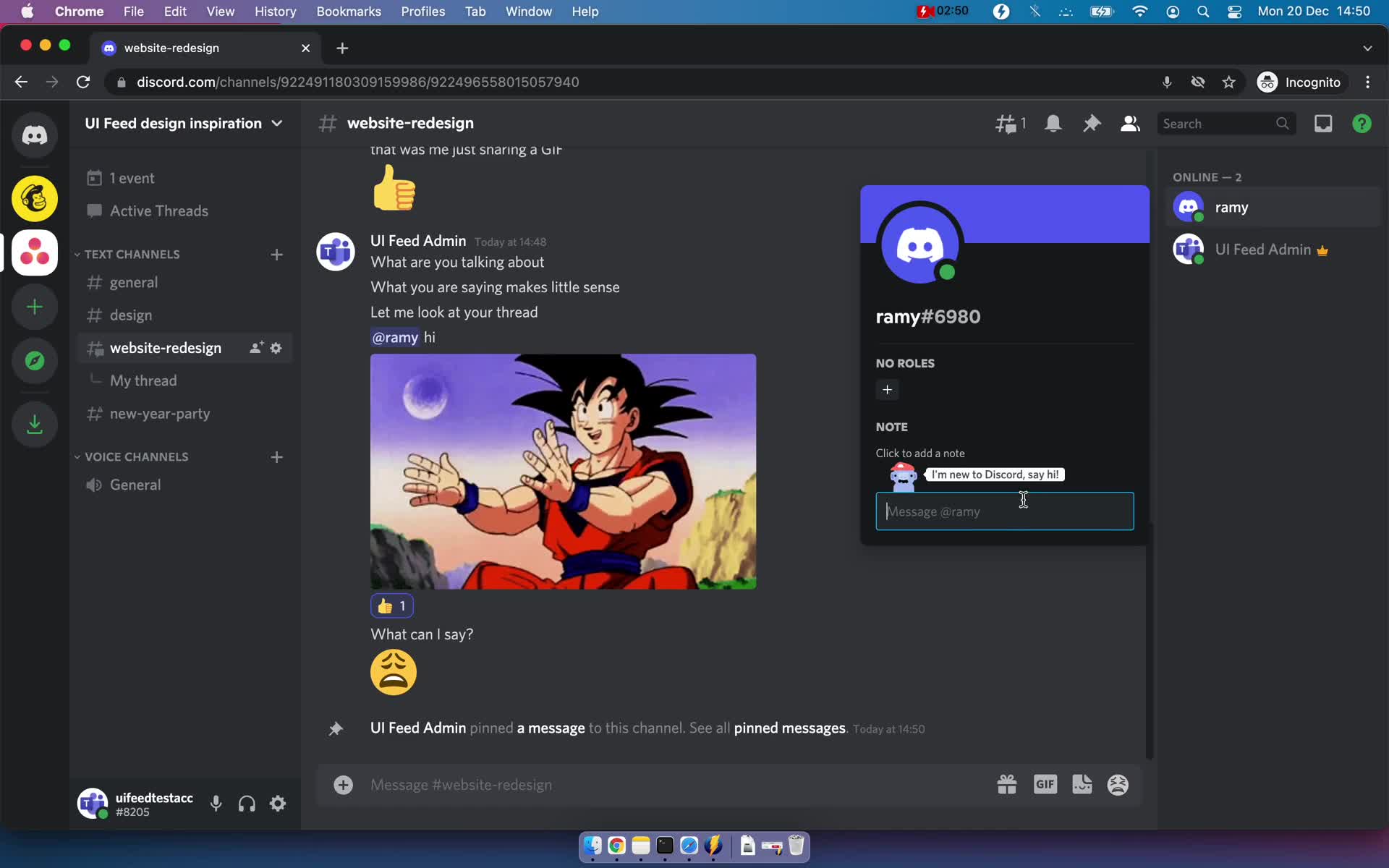Open the sticker picker
This screenshot has height=868, width=1389.
(1082, 785)
